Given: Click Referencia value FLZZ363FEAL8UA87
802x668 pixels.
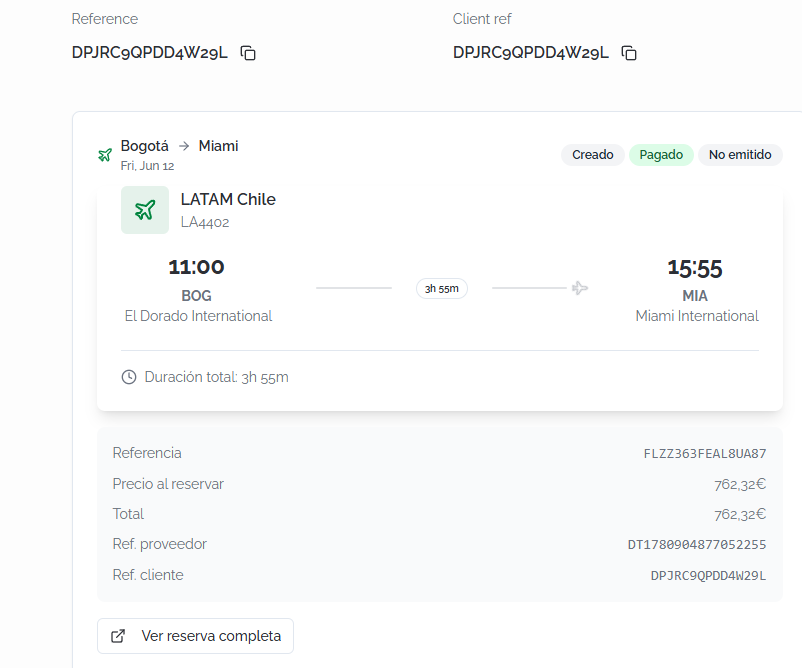Looking at the screenshot, I should coord(705,454).
